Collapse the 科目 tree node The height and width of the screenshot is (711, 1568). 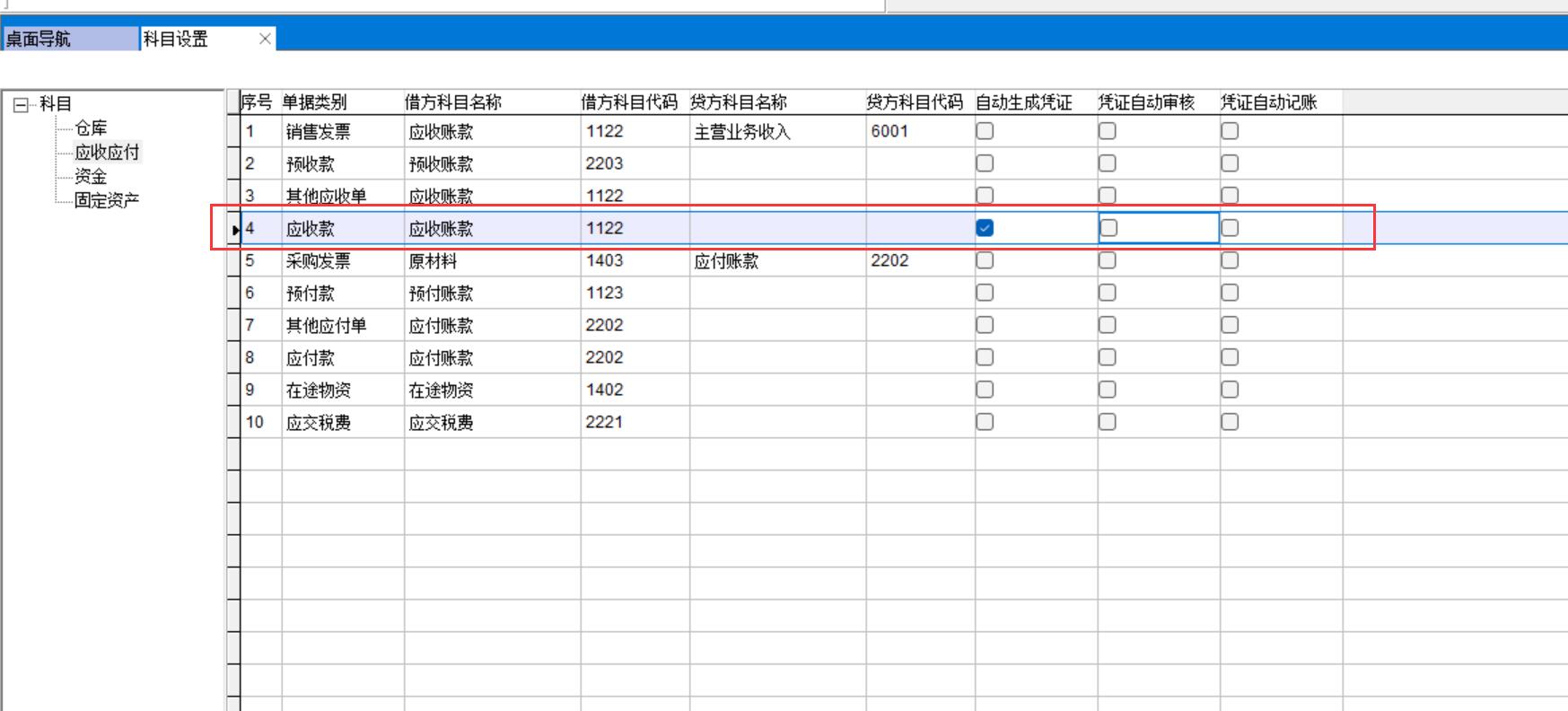[x=21, y=105]
